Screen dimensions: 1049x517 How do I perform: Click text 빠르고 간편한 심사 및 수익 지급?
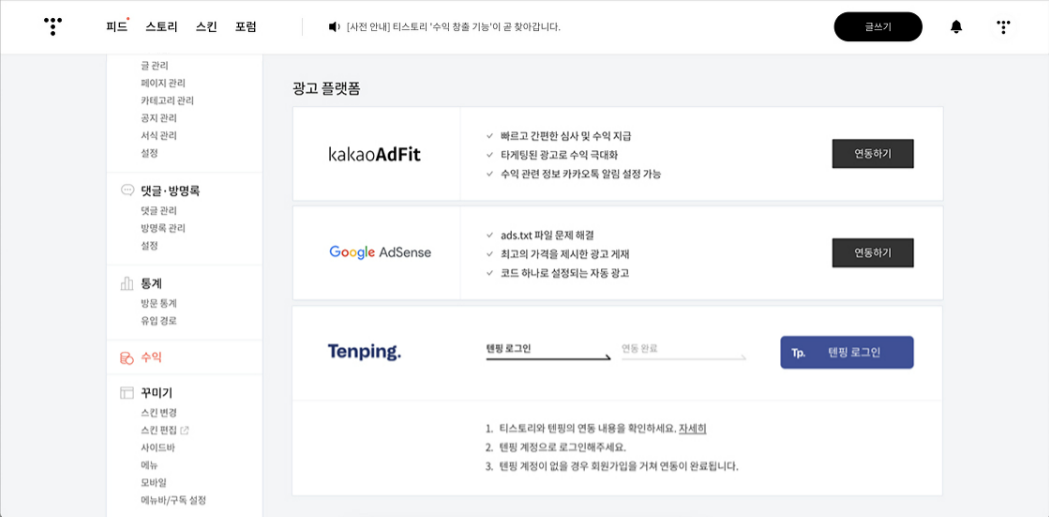tap(566, 136)
